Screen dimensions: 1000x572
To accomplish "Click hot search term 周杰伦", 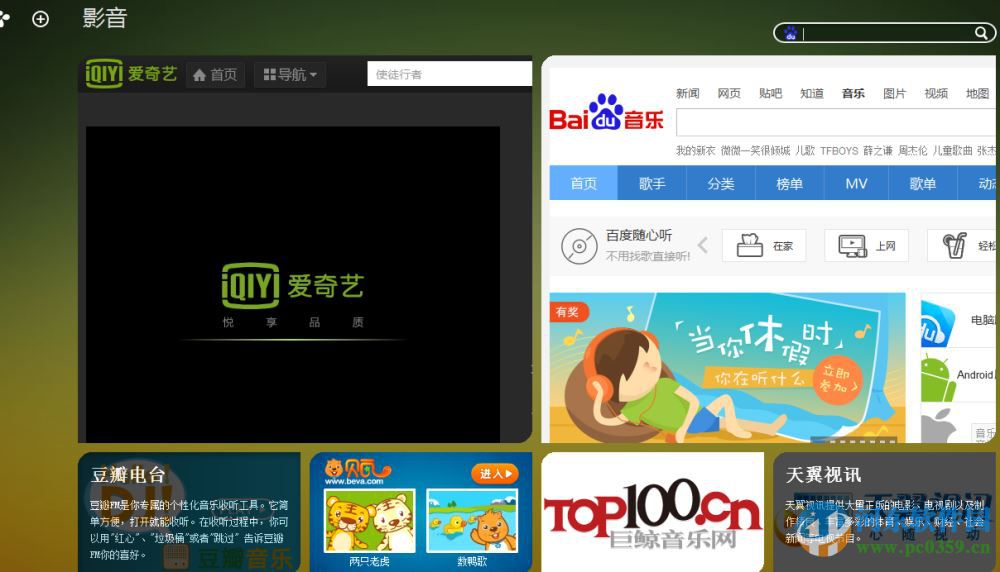I will click(x=913, y=150).
